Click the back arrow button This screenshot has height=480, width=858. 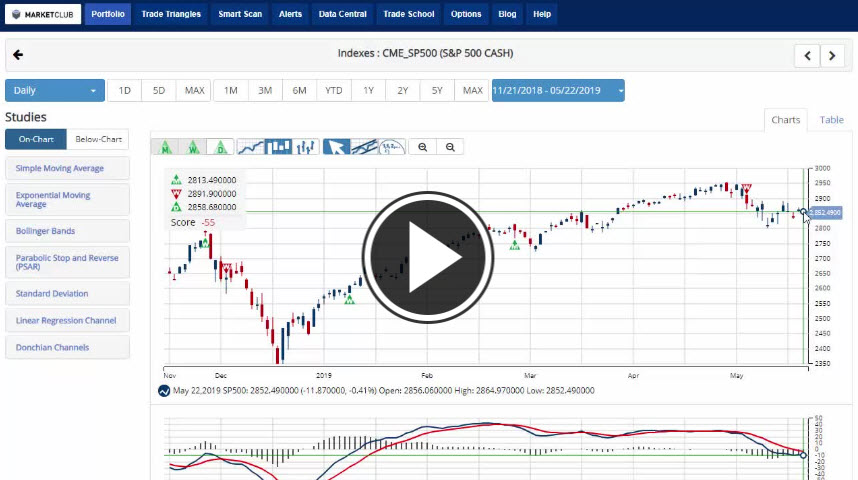point(18,55)
